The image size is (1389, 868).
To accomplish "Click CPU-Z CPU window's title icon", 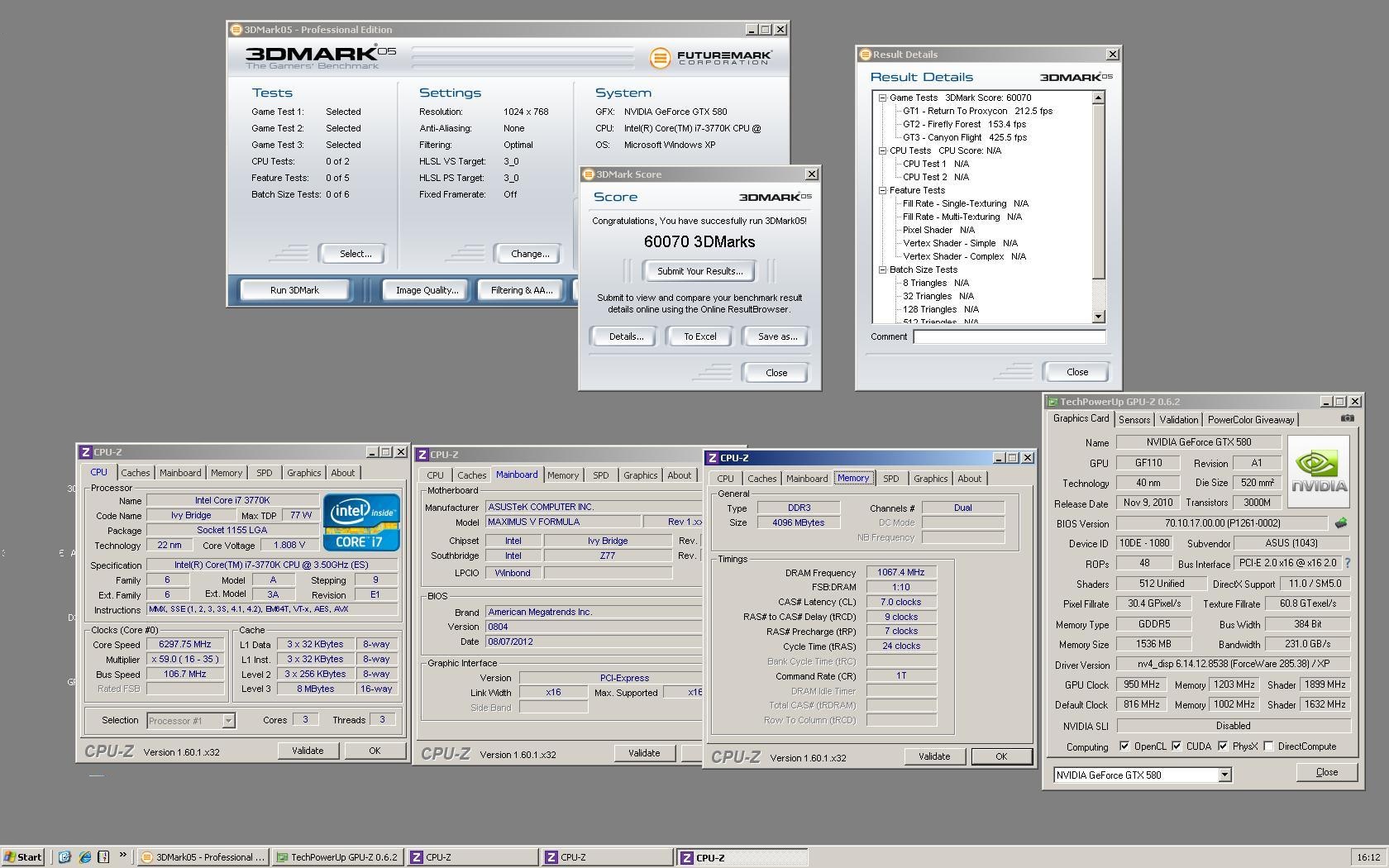I will coord(85,452).
